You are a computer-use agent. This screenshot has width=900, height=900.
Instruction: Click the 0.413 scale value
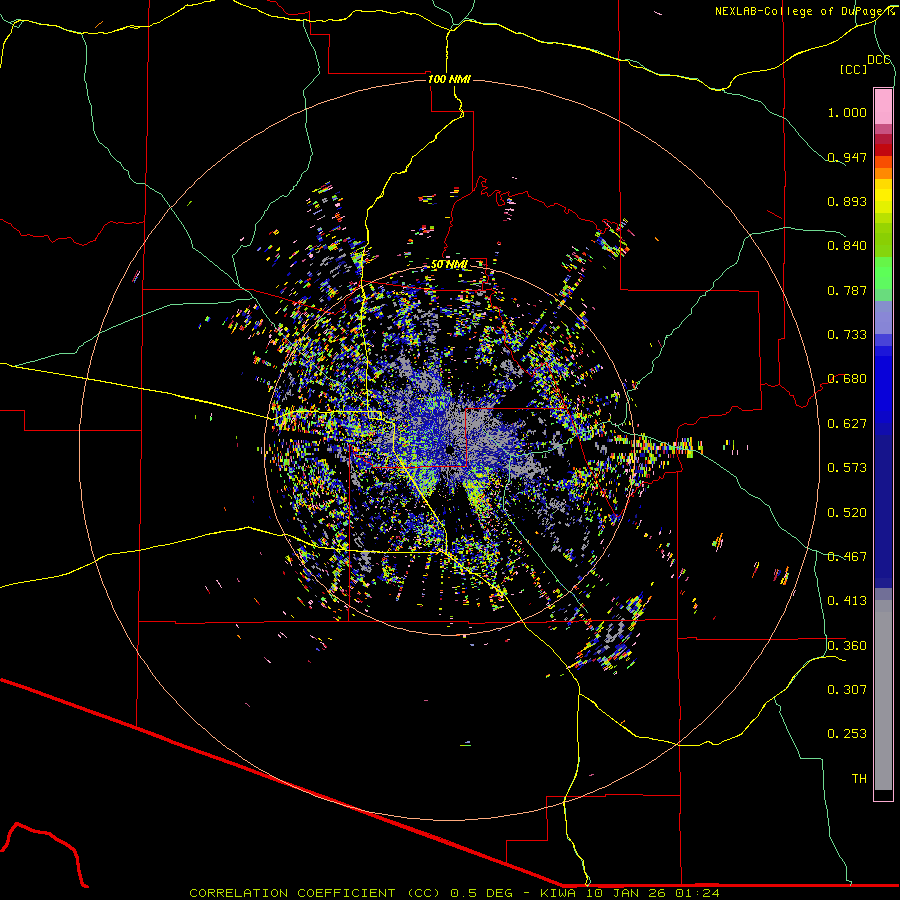847,601
